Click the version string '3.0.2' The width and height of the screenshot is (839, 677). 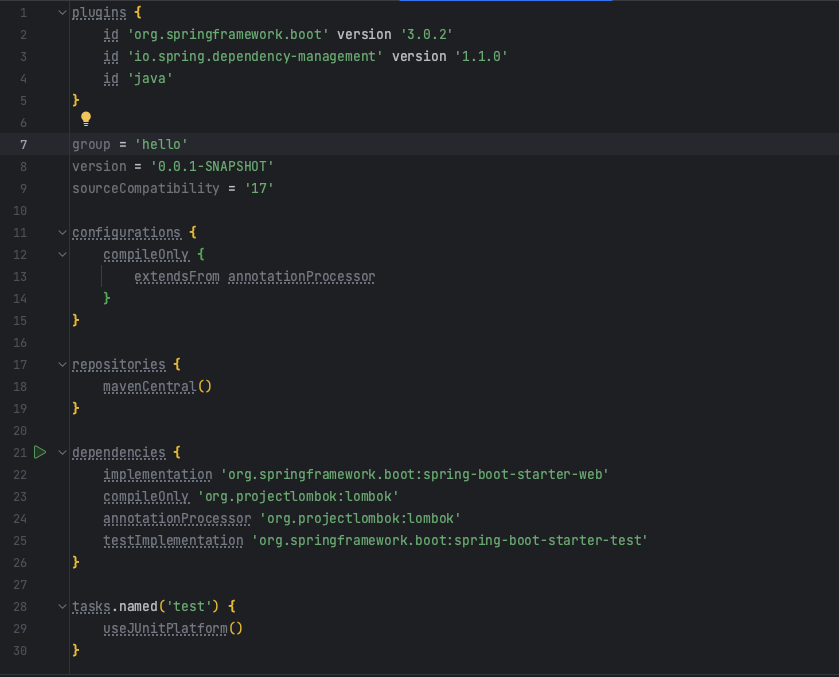[426, 34]
